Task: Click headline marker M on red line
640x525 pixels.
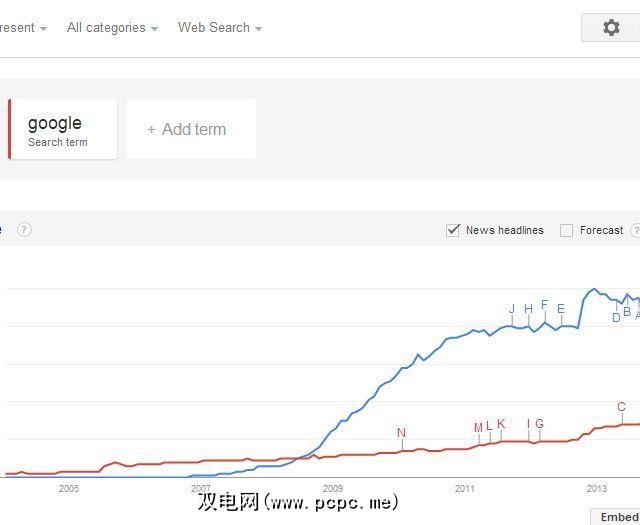Action: 478,428
